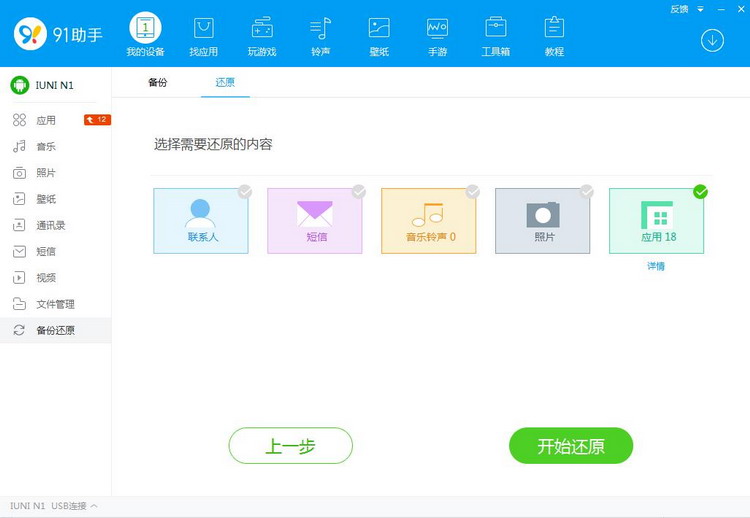Select the 照片 photos restore tile
This screenshot has width=750, height=518.
pos(543,221)
